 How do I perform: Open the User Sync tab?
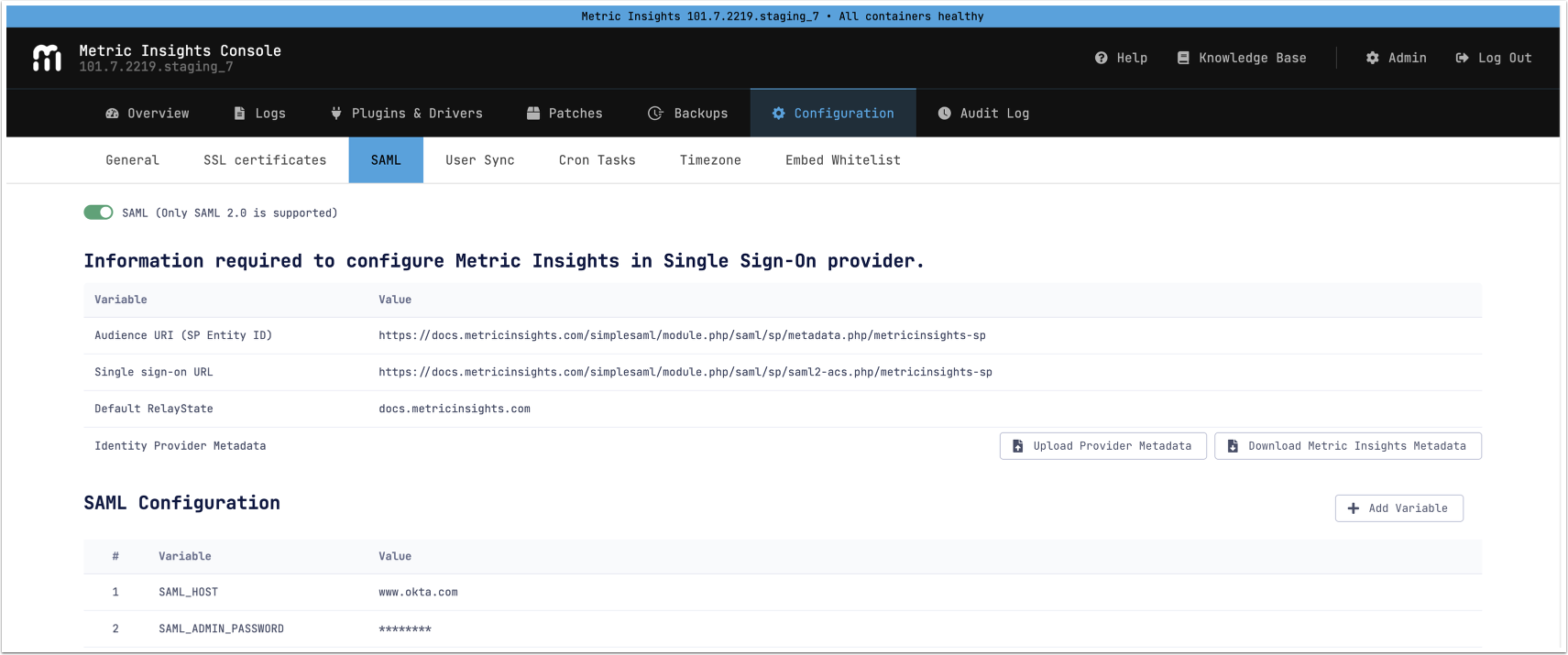coord(480,160)
